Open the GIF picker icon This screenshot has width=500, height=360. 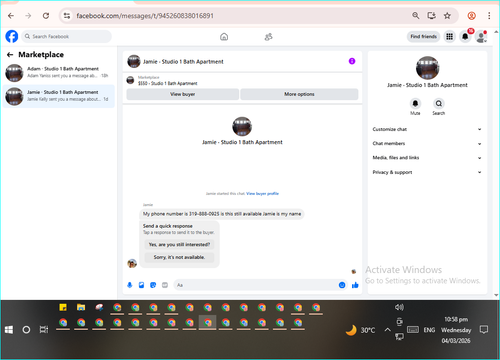tap(165, 285)
